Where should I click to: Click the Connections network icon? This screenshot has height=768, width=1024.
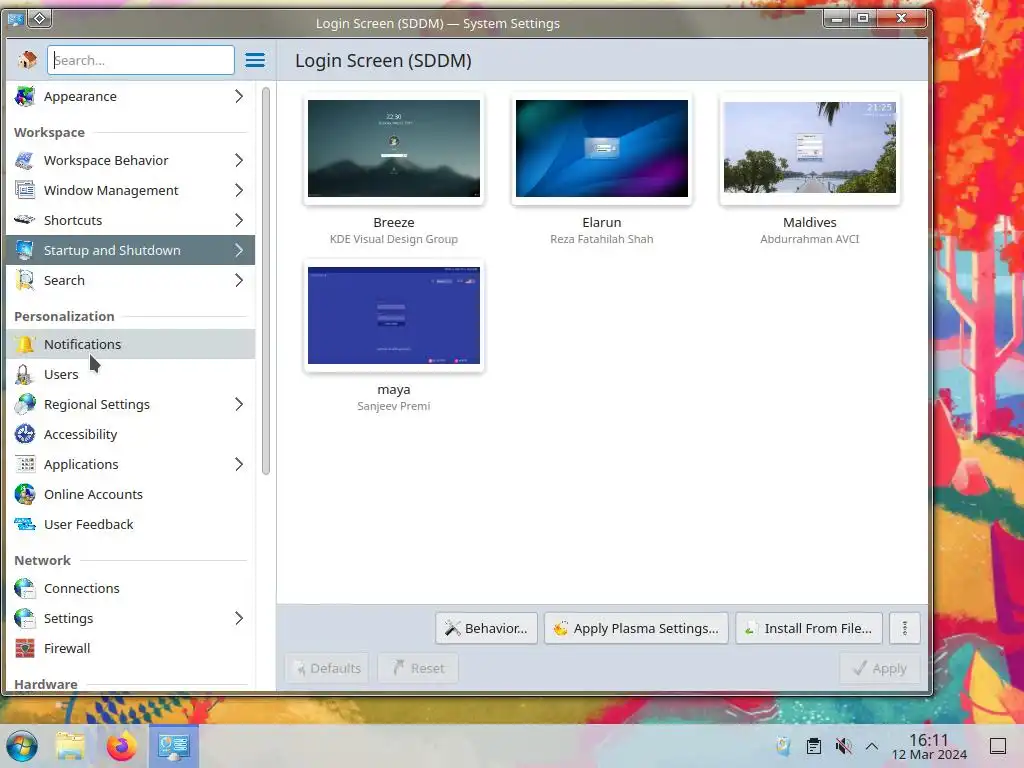pos(25,588)
